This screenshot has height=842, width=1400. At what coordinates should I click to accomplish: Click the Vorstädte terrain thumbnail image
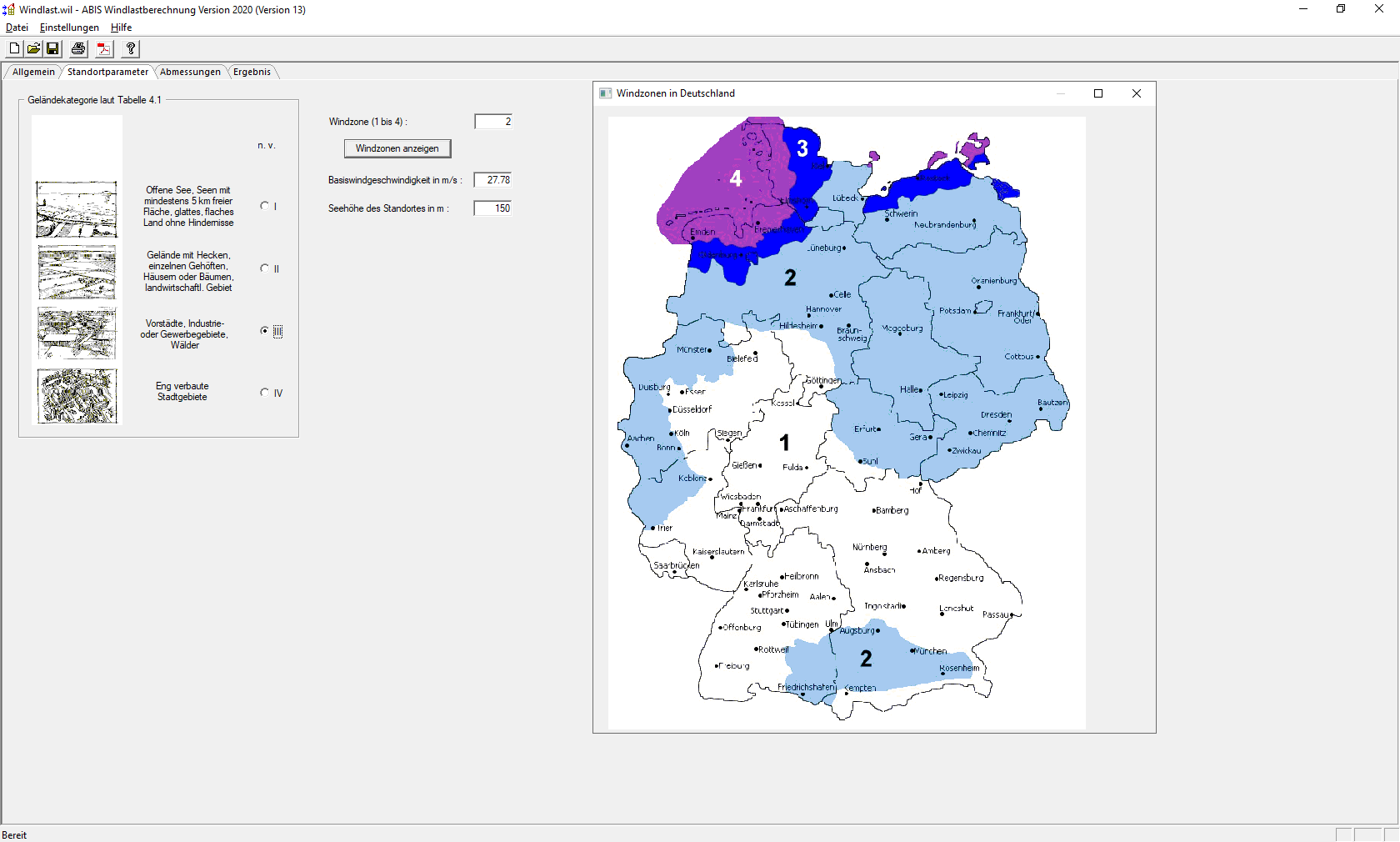click(77, 333)
